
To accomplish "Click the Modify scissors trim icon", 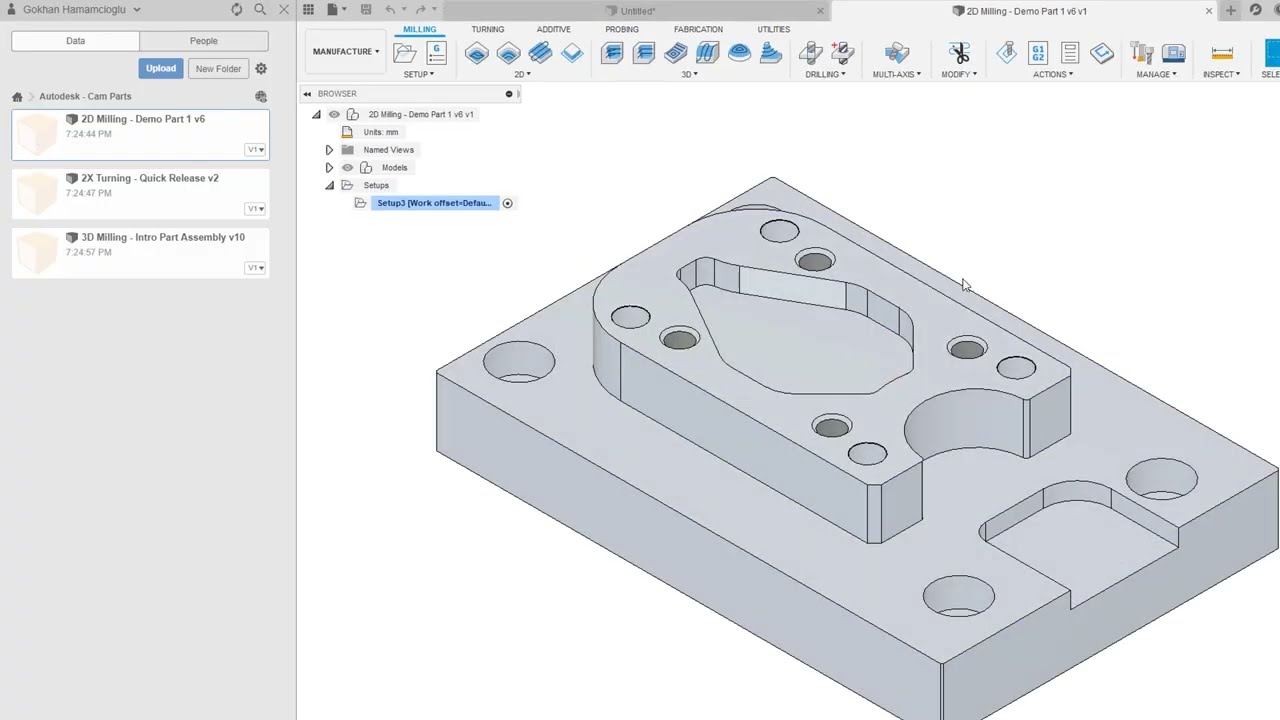I will click(959, 53).
